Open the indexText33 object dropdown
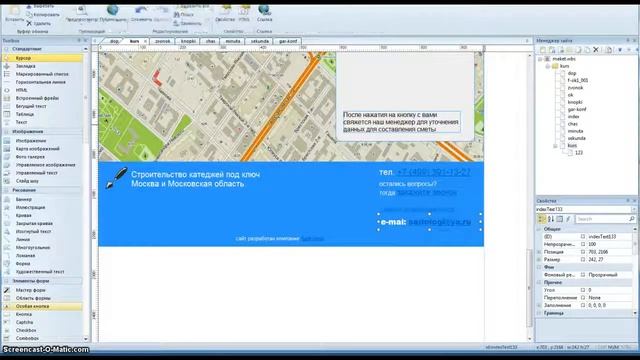Image resolution: width=640 pixels, height=360 pixels. pyautogui.click(x=633, y=209)
